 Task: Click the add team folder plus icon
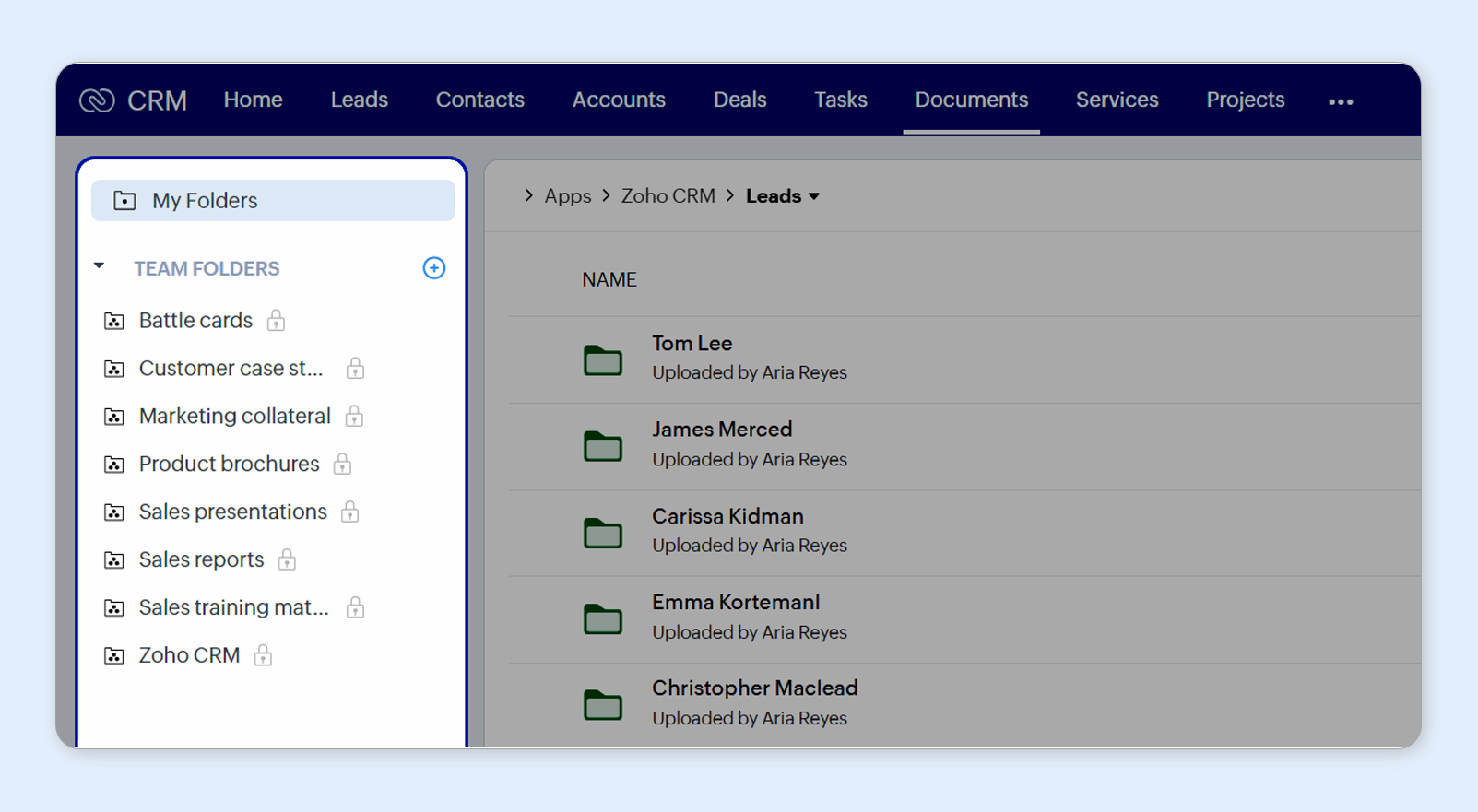pos(433,268)
